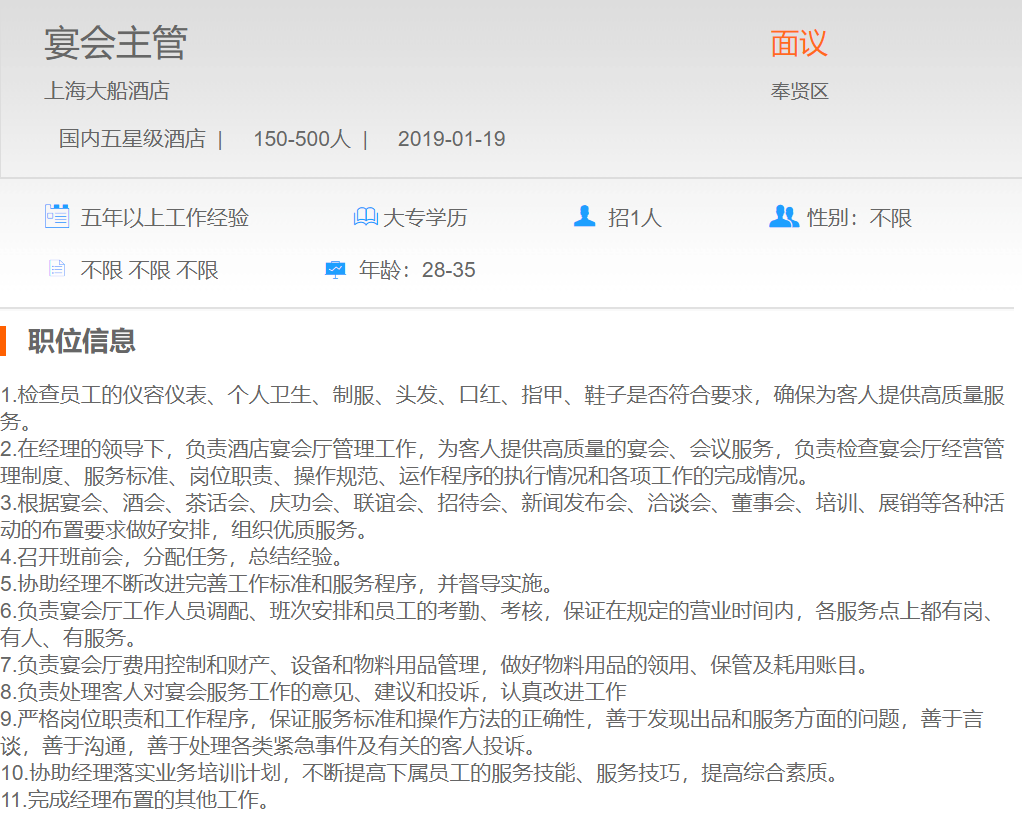
Task: Select the 奉贤区 district label
Action: [x=799, y=92]
